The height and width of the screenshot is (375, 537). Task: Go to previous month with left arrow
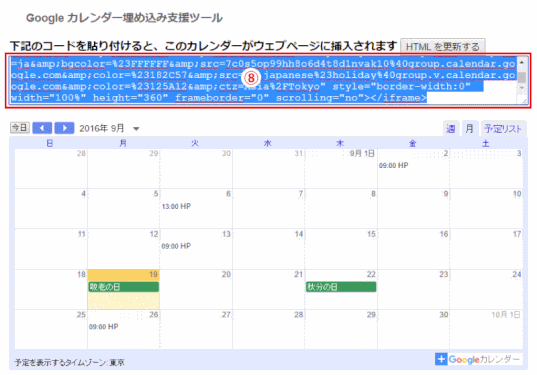[42, 128]
